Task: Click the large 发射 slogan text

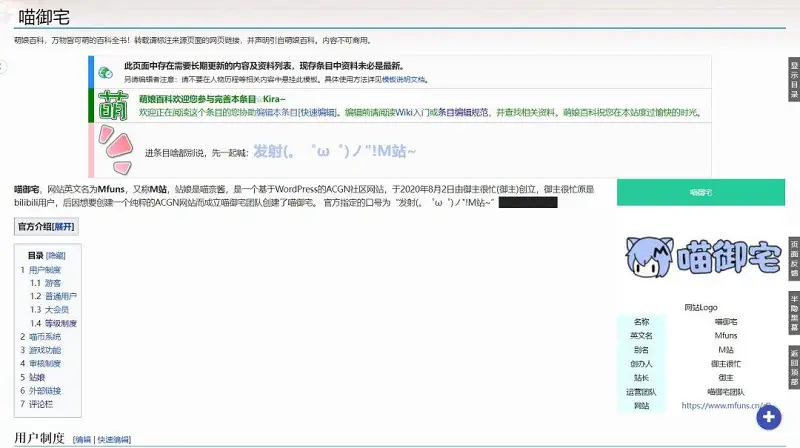Action: pyautogui.click(x=335, y=151)
